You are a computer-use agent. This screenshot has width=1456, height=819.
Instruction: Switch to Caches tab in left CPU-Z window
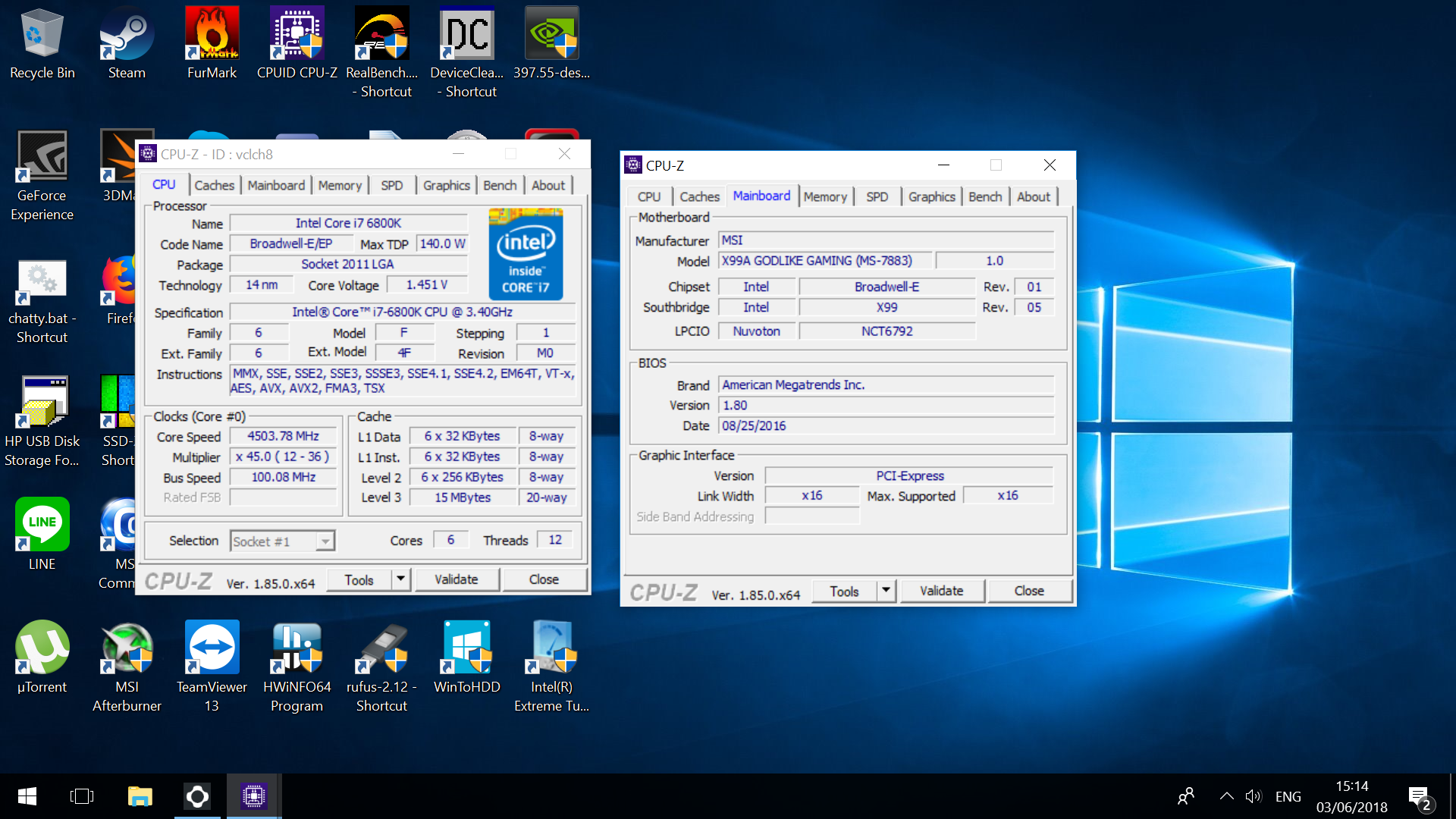(x=214, y=185)
